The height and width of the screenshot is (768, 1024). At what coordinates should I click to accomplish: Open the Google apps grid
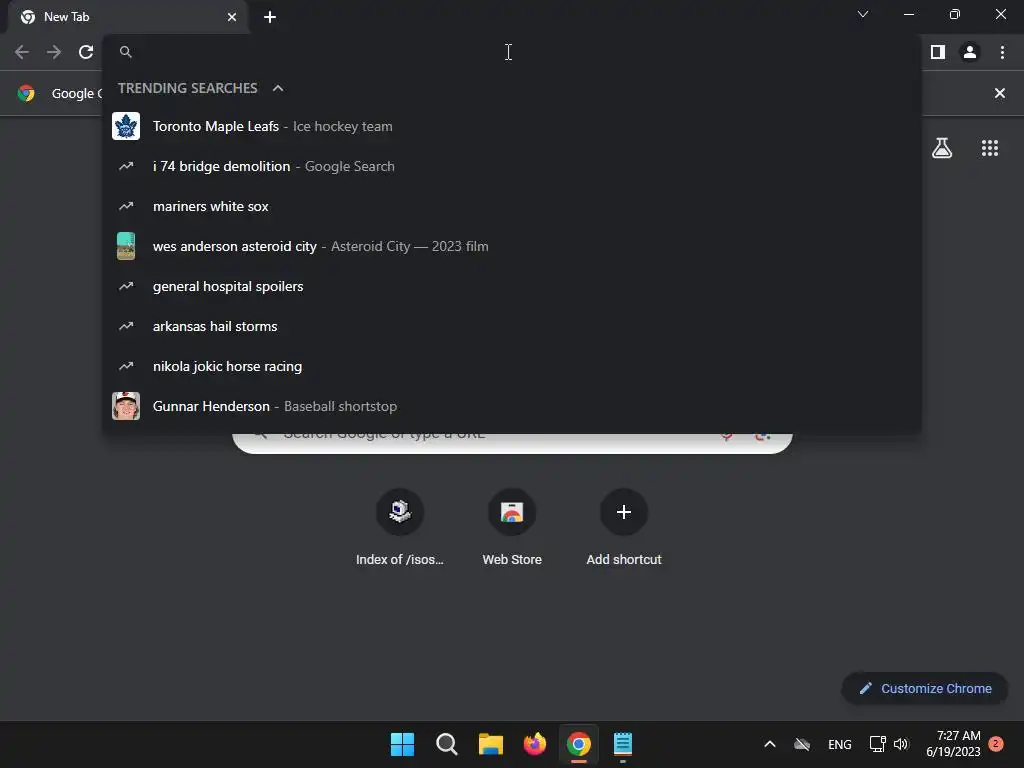990,148
